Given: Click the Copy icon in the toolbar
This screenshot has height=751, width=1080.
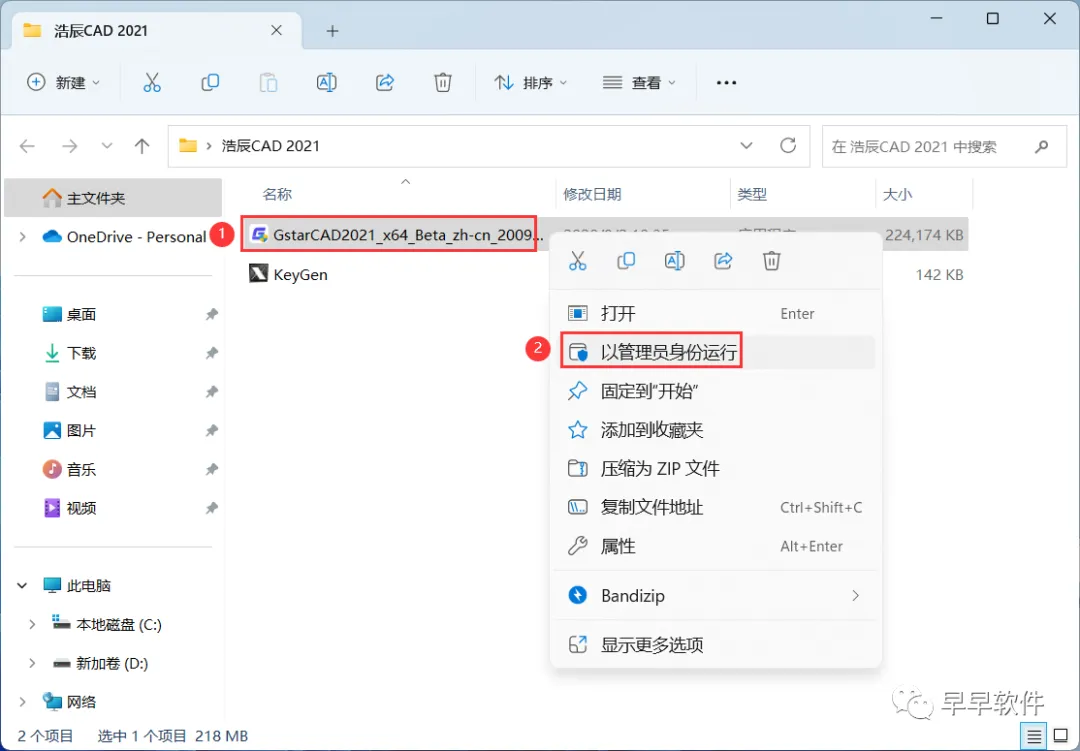Looking at the screenshot, I should click(210, 83).
